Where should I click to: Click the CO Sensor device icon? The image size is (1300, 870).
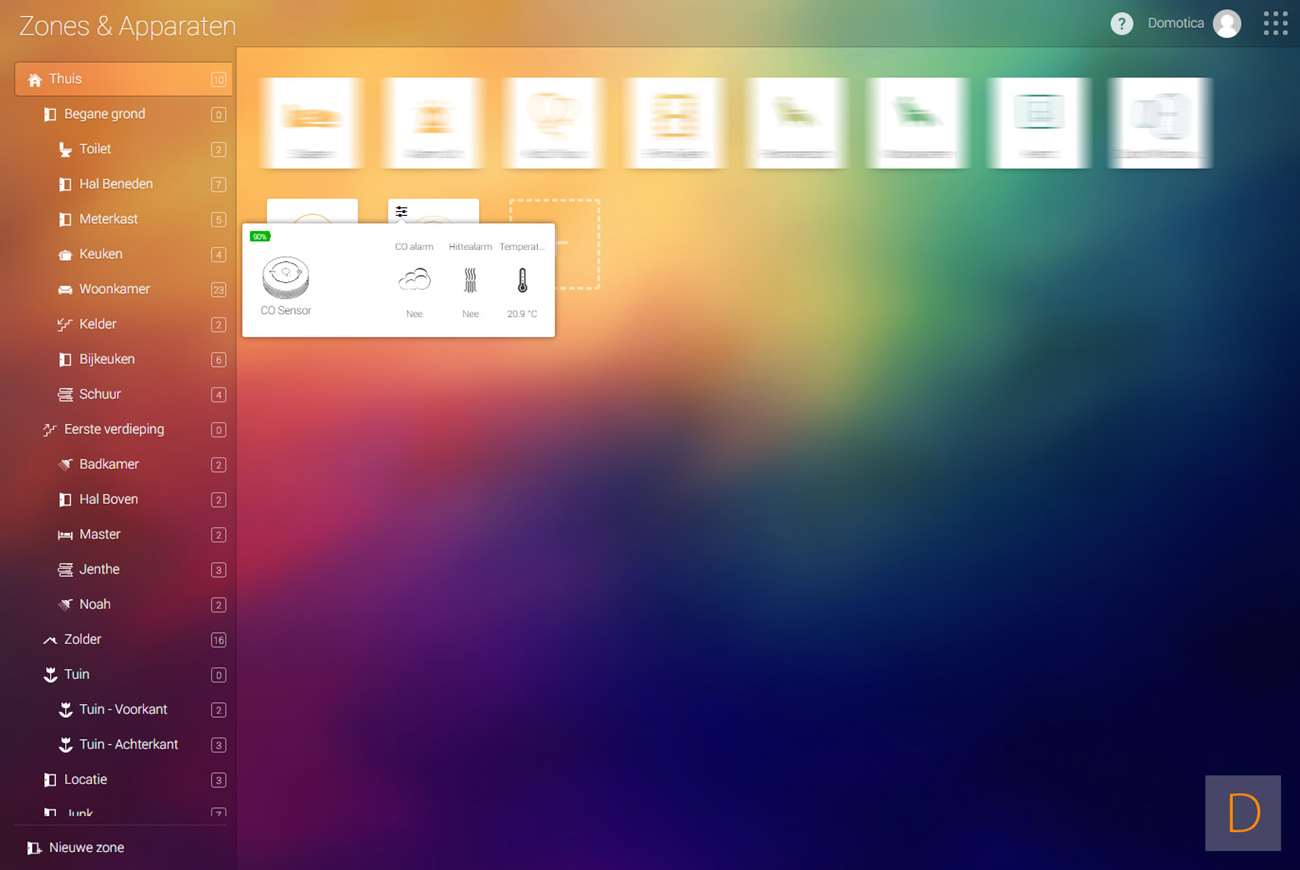pos(285,279)
